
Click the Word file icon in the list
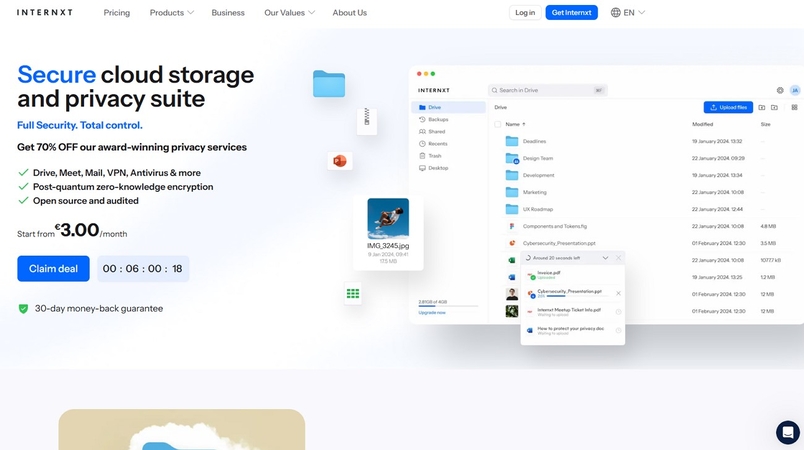point(512,277)
